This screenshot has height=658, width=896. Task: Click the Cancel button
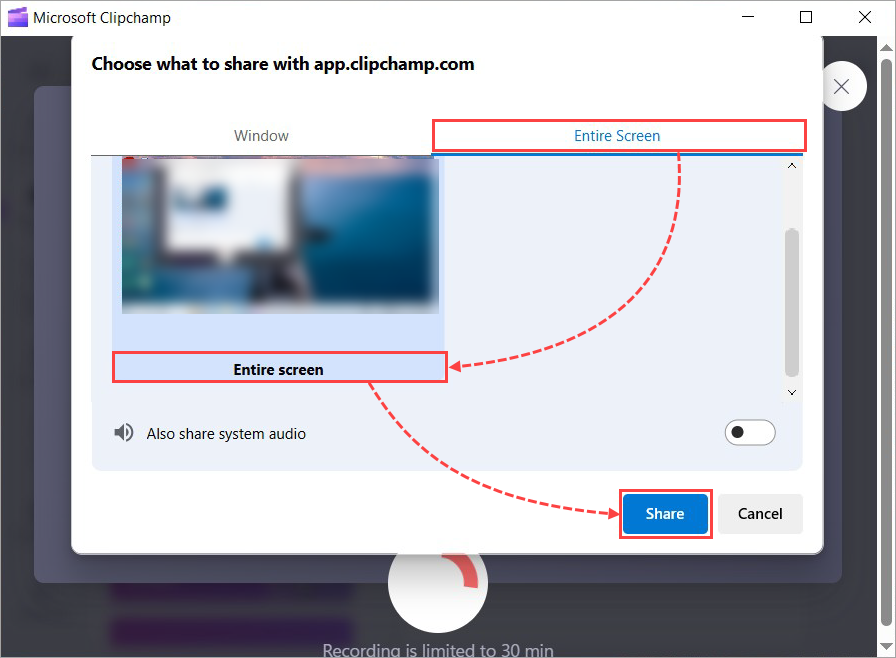760,513
